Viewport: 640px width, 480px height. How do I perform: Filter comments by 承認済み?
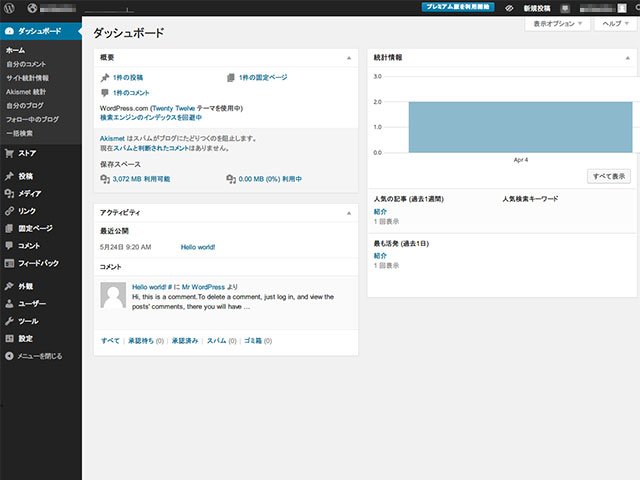click(185, 341)
